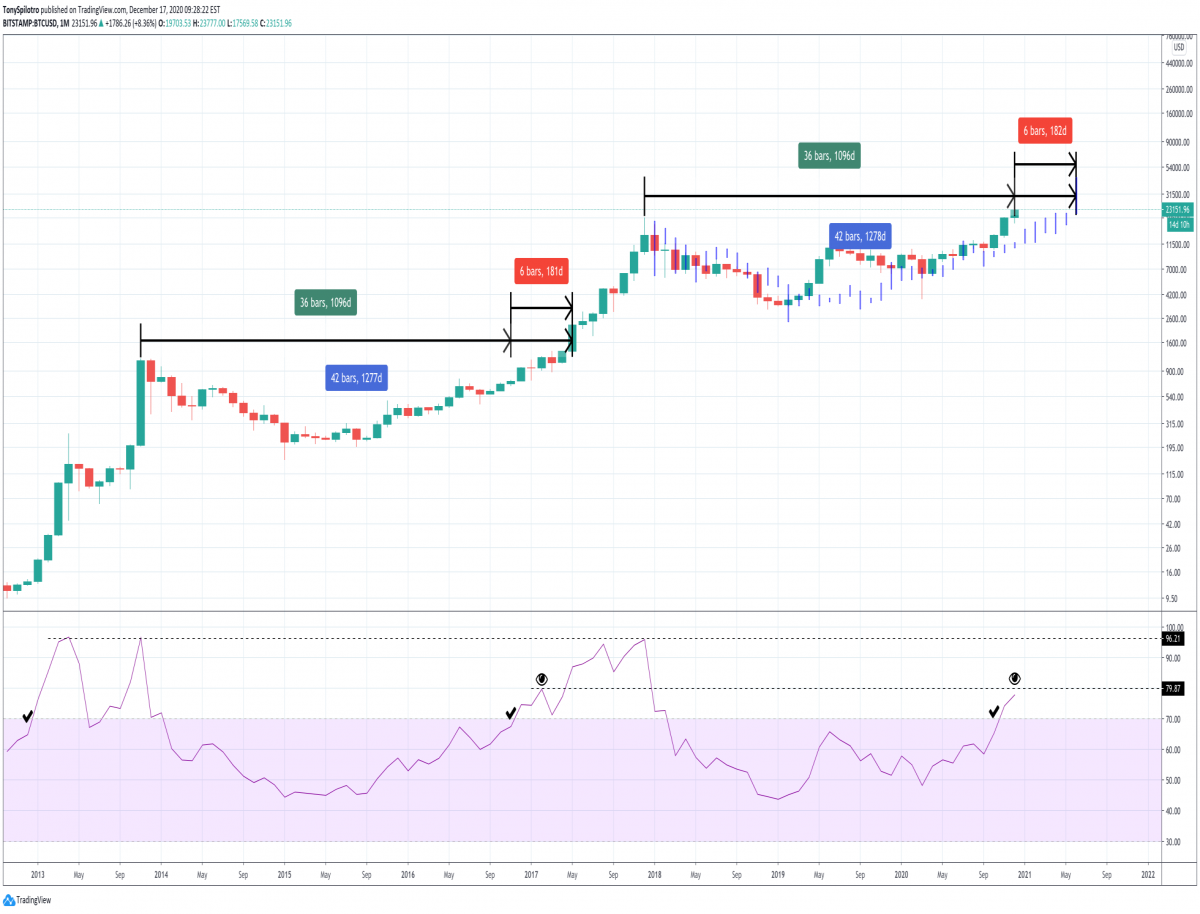Click the checkmark icon near 2013 on RSI
Screen dimensions: 1200x914
(27, 716)
